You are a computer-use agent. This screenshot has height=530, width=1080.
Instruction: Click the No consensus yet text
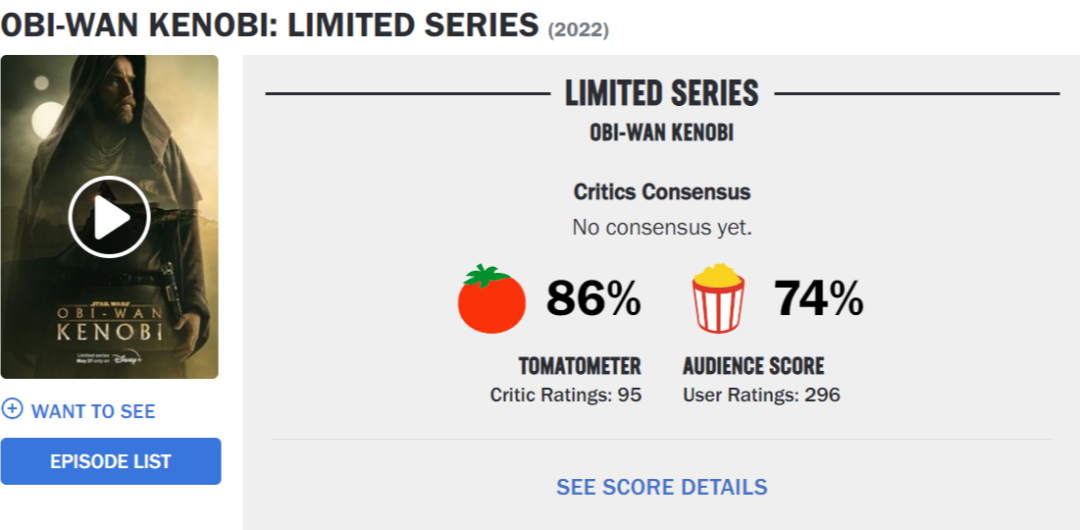(x=662, y=227)
